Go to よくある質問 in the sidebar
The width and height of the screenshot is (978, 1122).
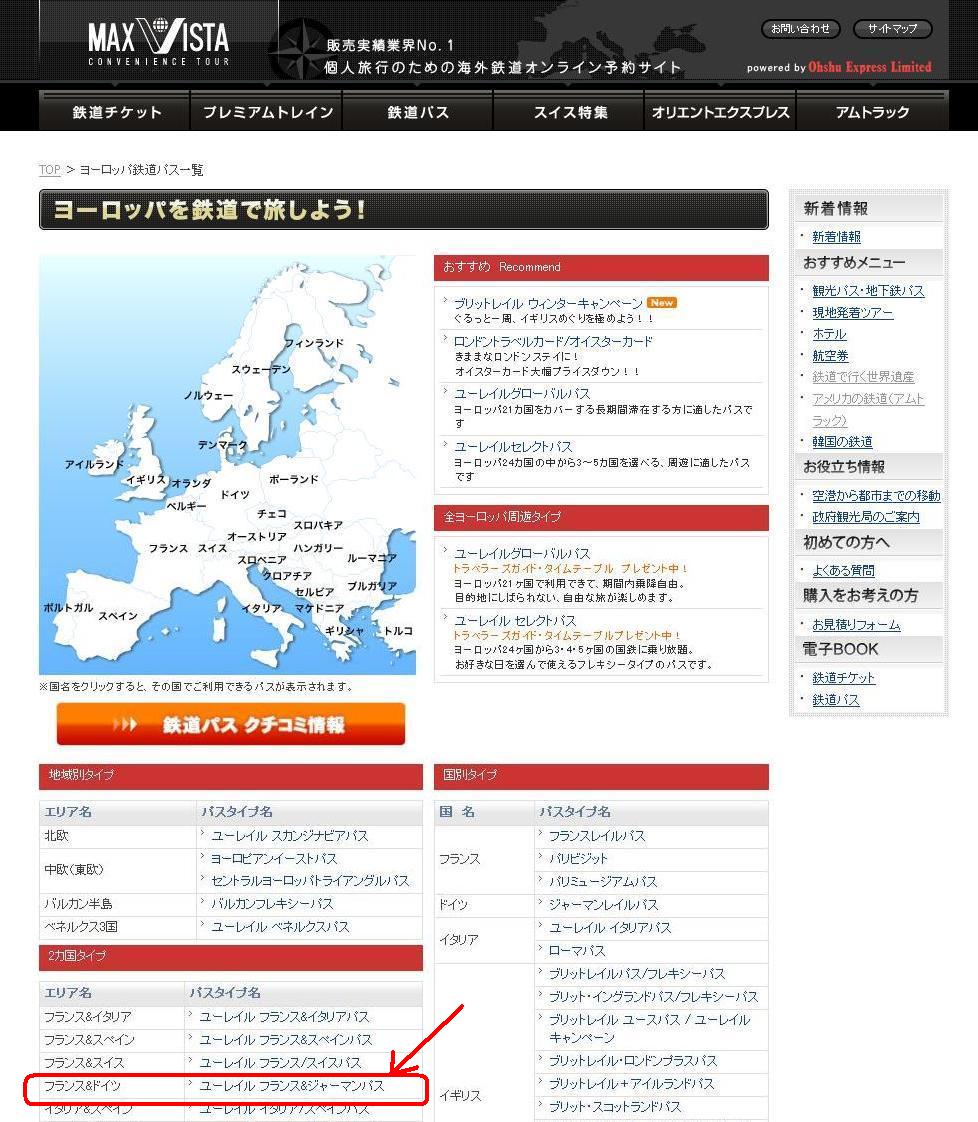click(x=843, y=571)
